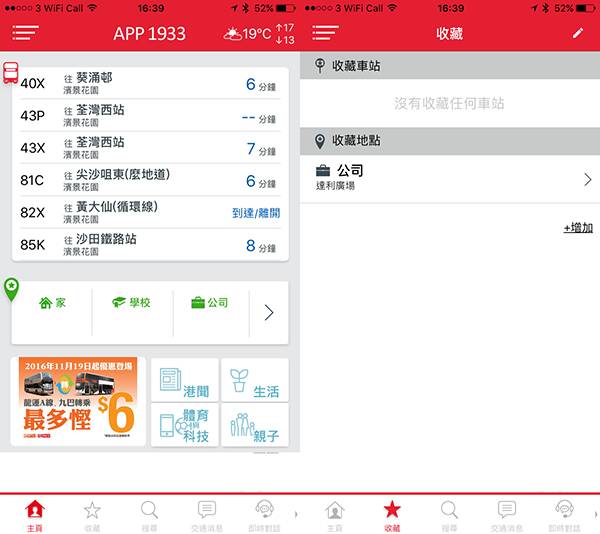Tap the red bus icon beside route list
Viewport: 600px width, 534px height.
(10, 73)
